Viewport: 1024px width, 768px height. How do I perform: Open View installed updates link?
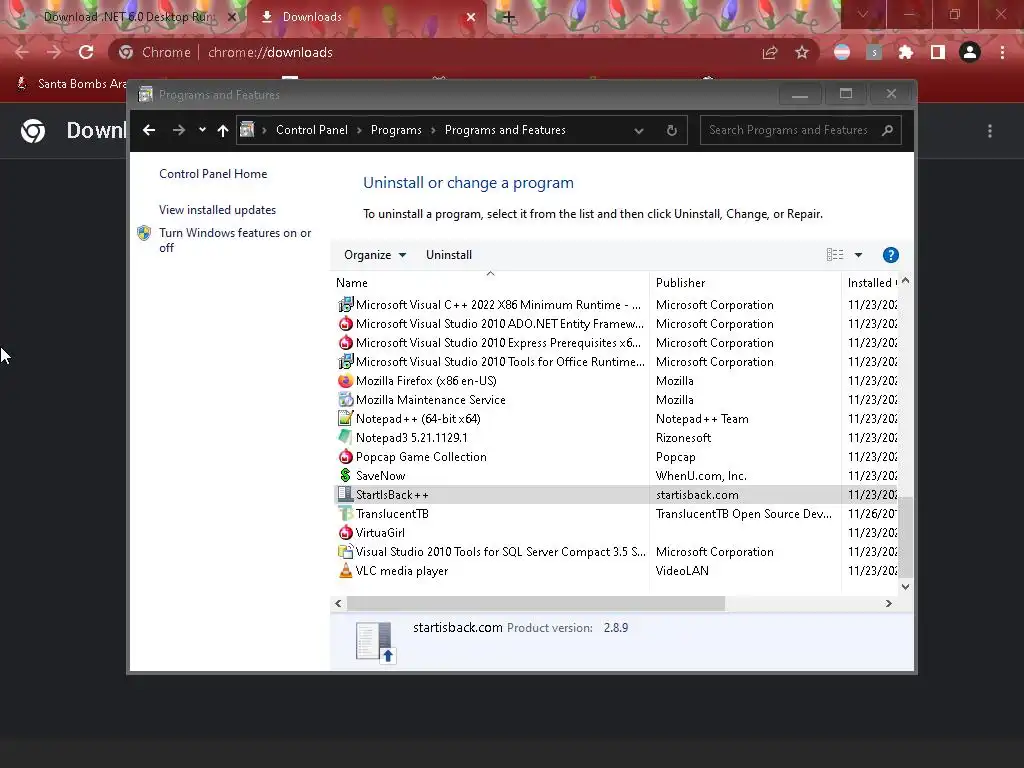[x=217, y=210]
